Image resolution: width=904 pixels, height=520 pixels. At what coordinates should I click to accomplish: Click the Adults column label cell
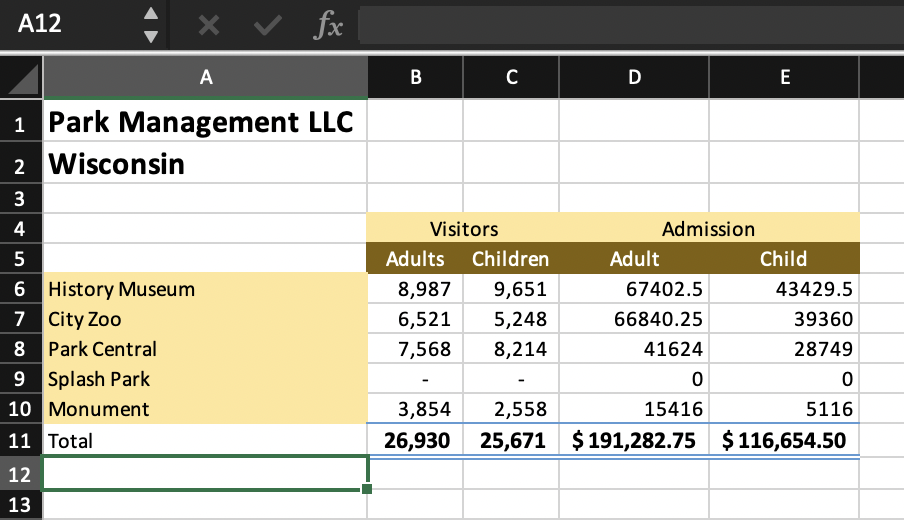pyautogui.click(x=415, y=259)
